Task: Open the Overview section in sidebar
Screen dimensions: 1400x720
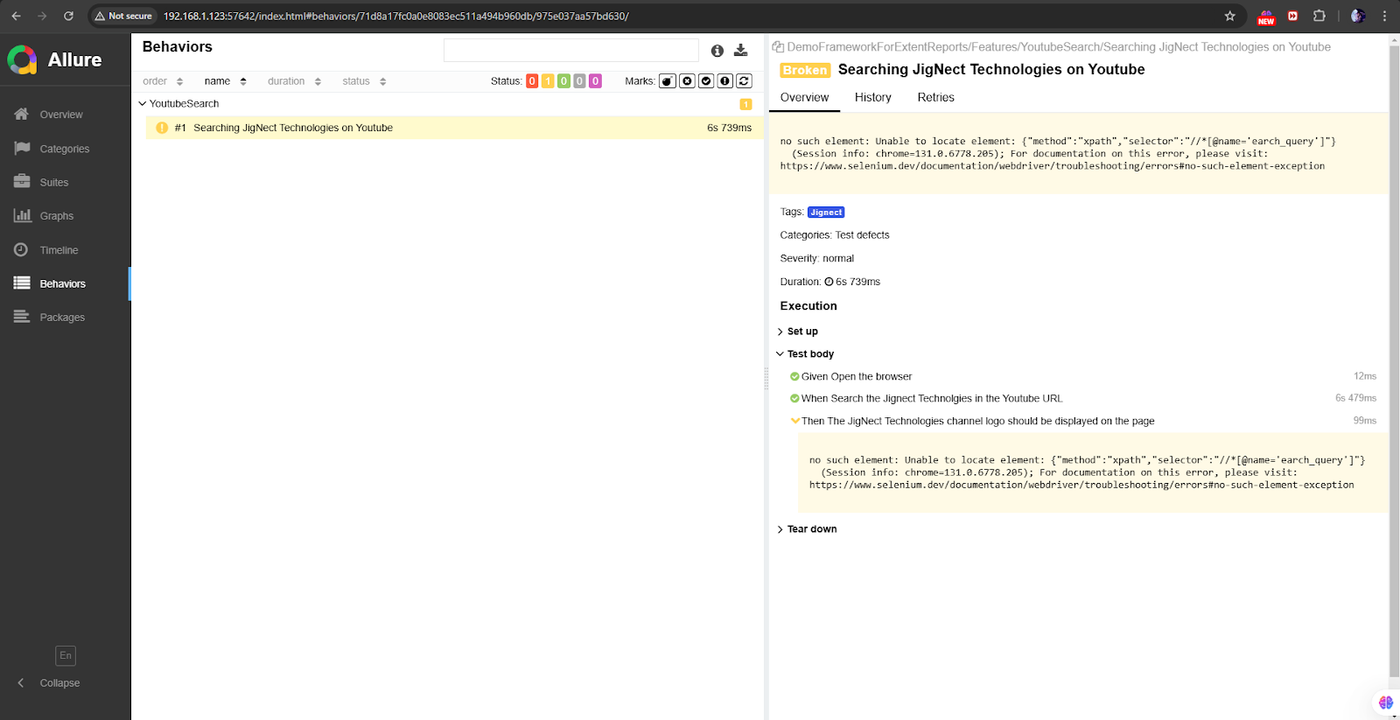Action: click(65, 115)
